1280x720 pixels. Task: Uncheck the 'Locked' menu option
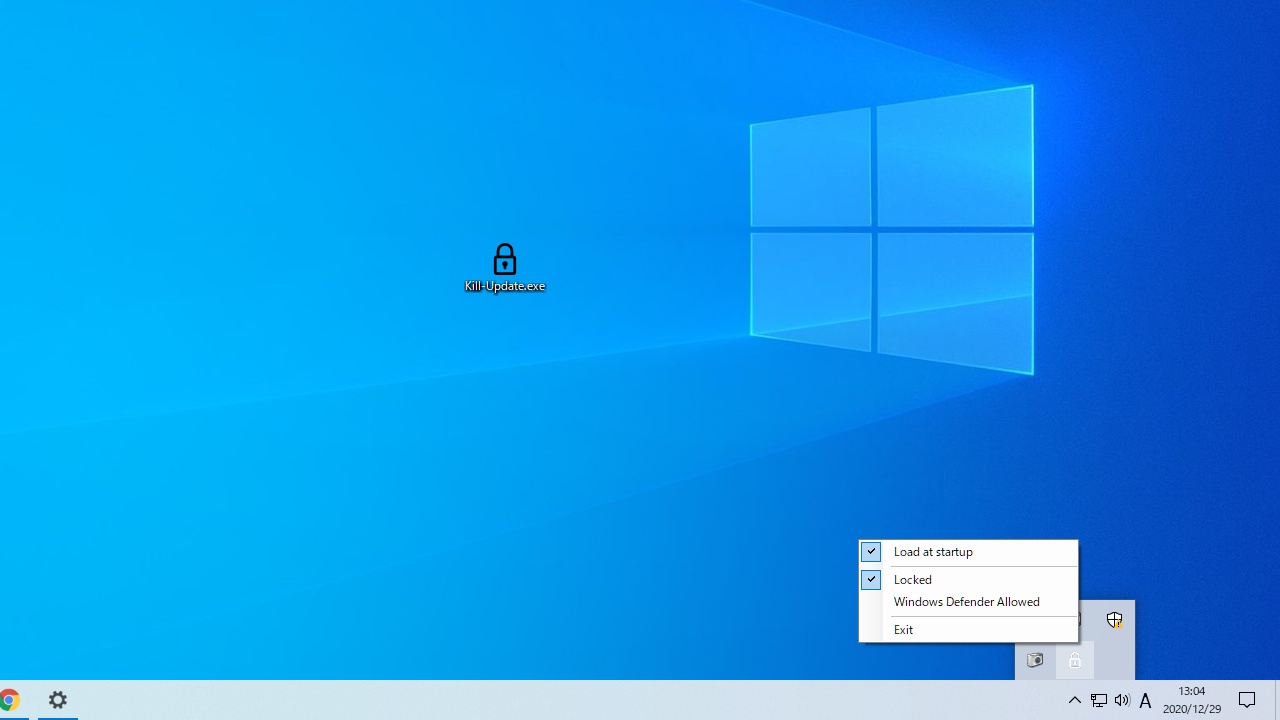pyautogui.click(x=968, y=580)
